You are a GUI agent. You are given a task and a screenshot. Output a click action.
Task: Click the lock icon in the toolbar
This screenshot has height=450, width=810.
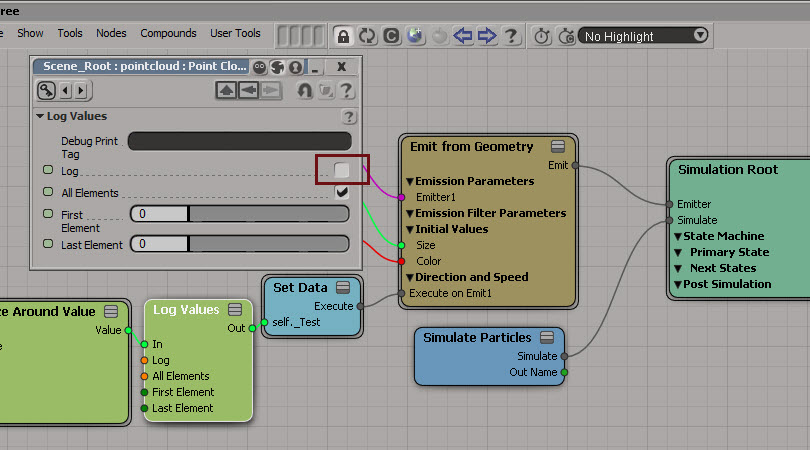(x=343, y=36)
